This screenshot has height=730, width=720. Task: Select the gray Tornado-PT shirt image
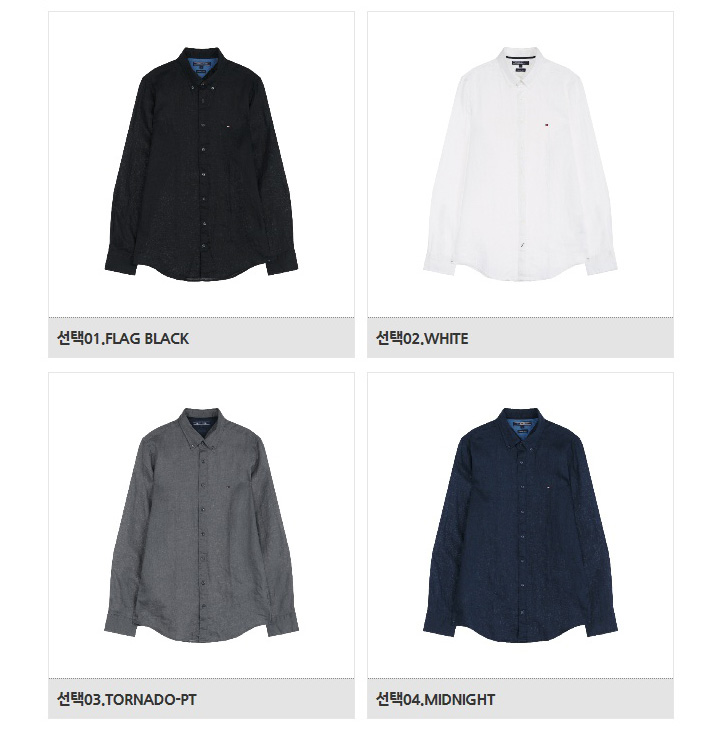click(x=201, y=525)
